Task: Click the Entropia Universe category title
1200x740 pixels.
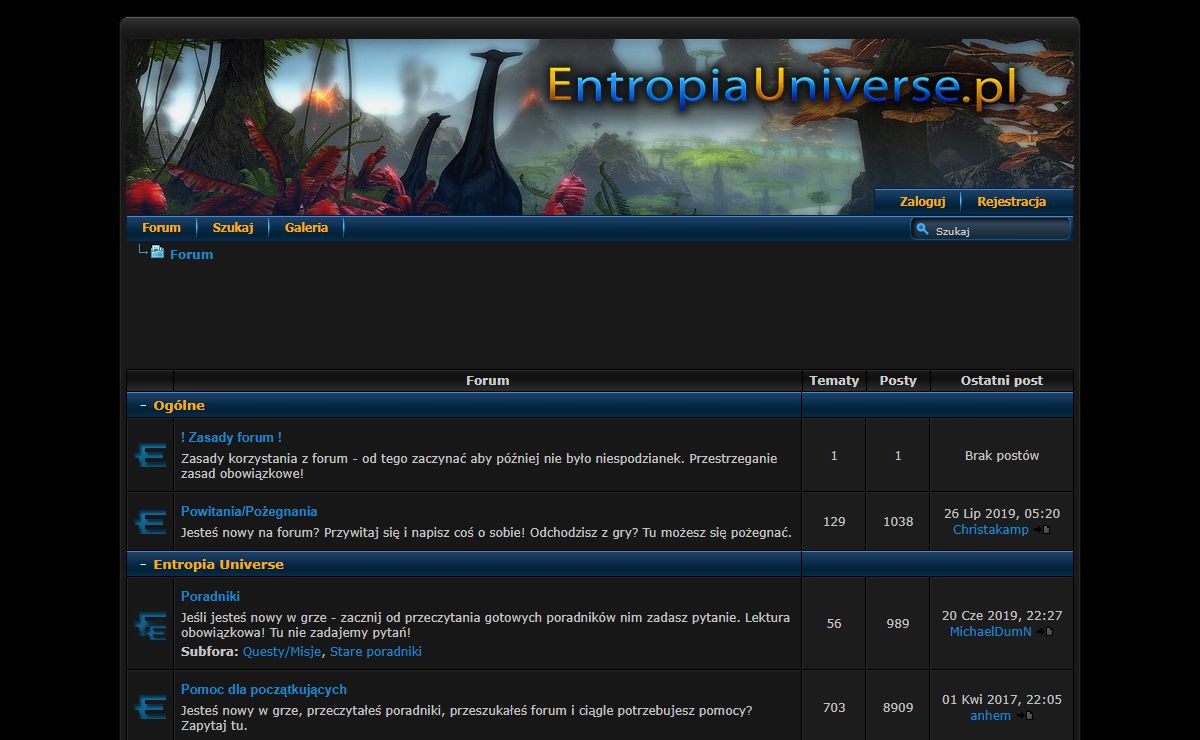Action: (218, 564)
